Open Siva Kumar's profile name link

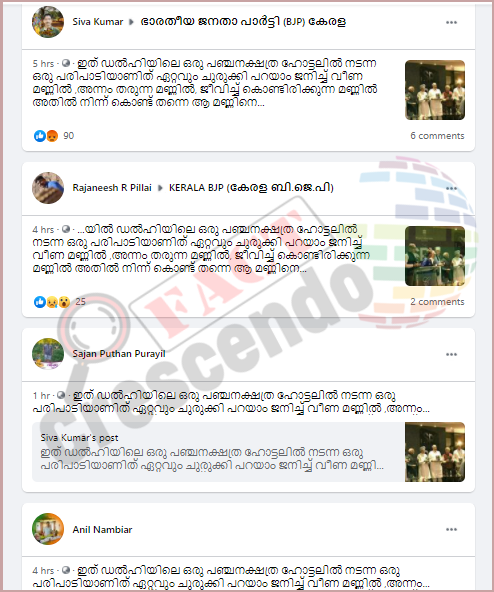[x=98, y=22]
